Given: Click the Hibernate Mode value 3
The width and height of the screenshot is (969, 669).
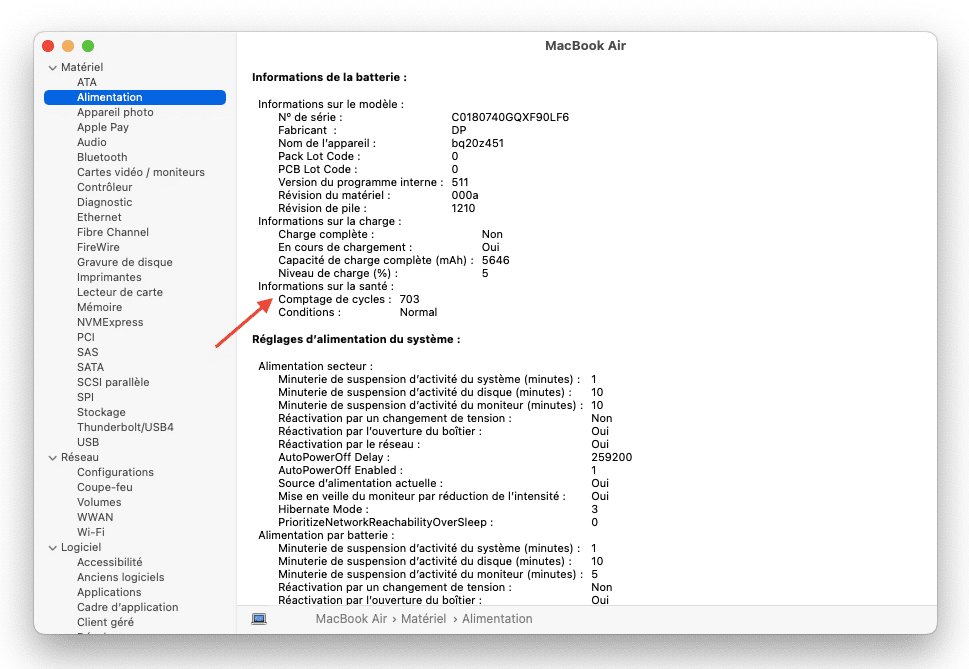Looking at the screenshot, I should coord(595,510).
